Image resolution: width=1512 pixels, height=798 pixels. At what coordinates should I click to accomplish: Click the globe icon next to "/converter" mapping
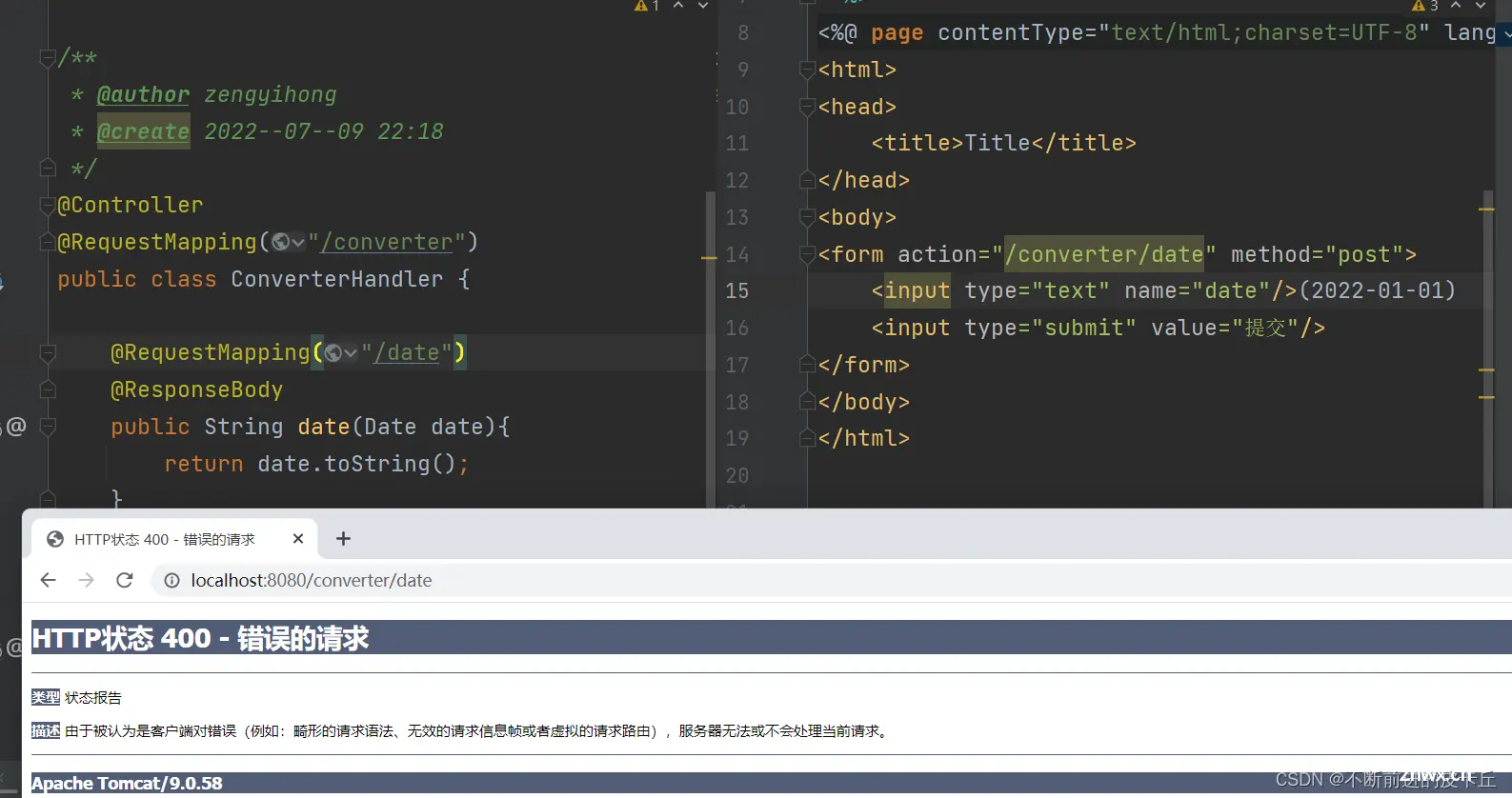coord(280,242)
